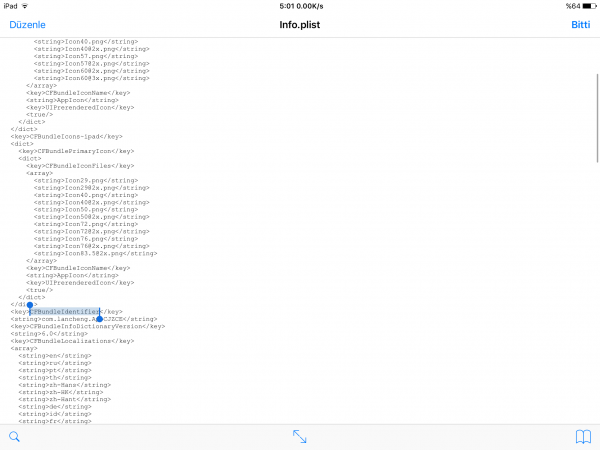This screenshot has height=450, width=600.
Task: Tap Bitti to finish viewing
Action: point(580,25)
